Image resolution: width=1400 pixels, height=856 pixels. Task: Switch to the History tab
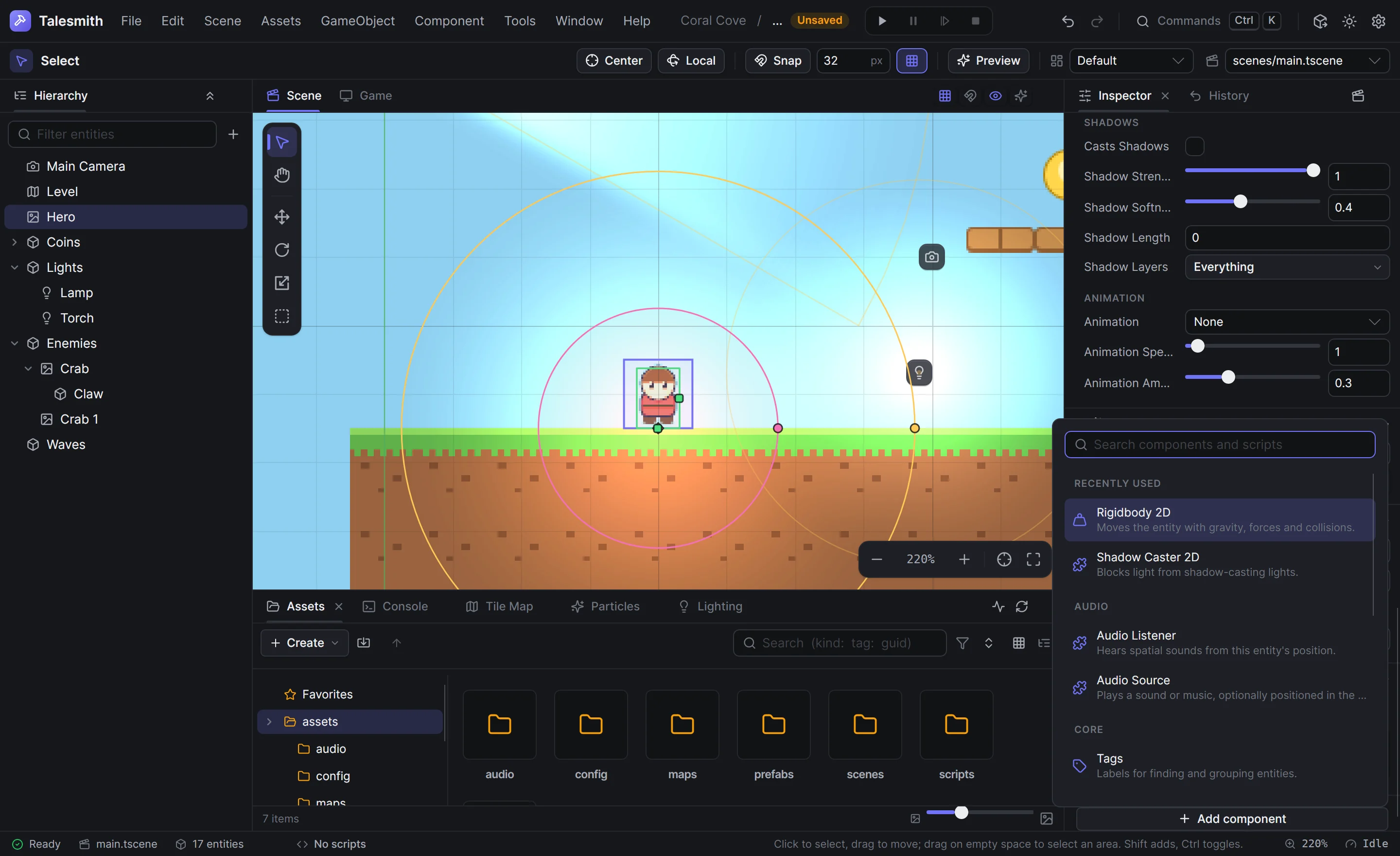[x=1219, y=95]
